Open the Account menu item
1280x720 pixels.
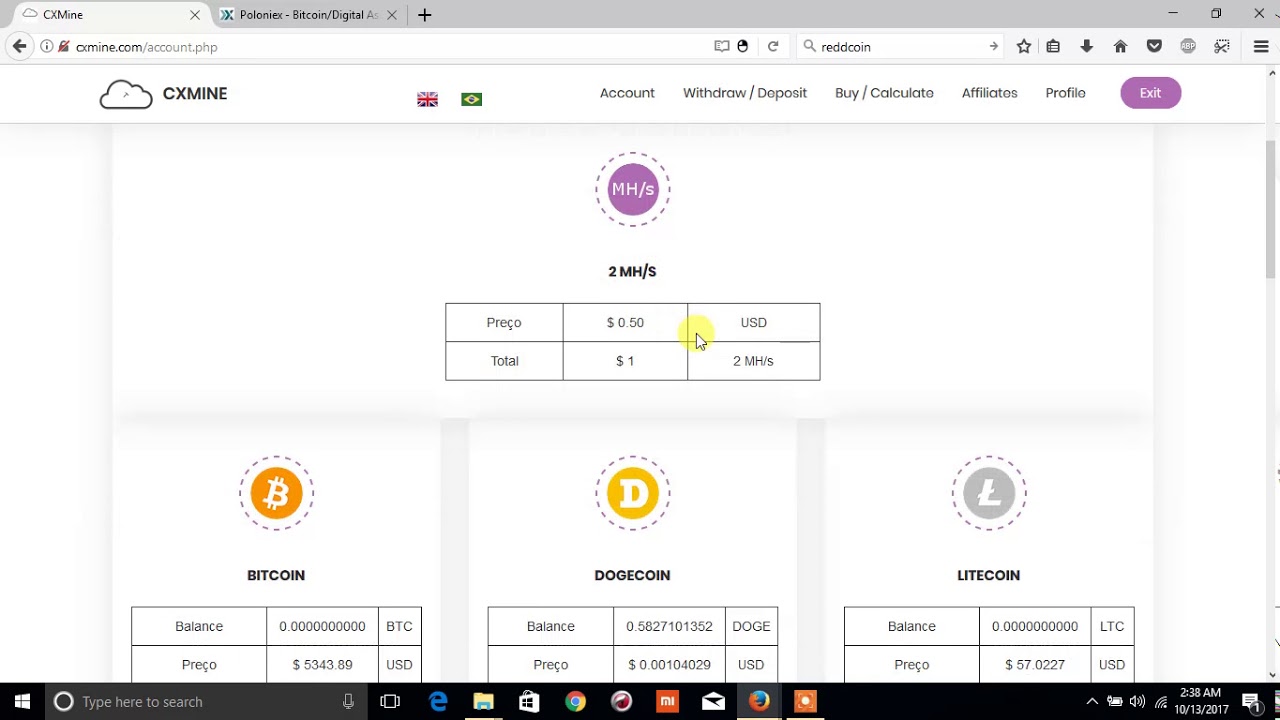click(627, 93)
